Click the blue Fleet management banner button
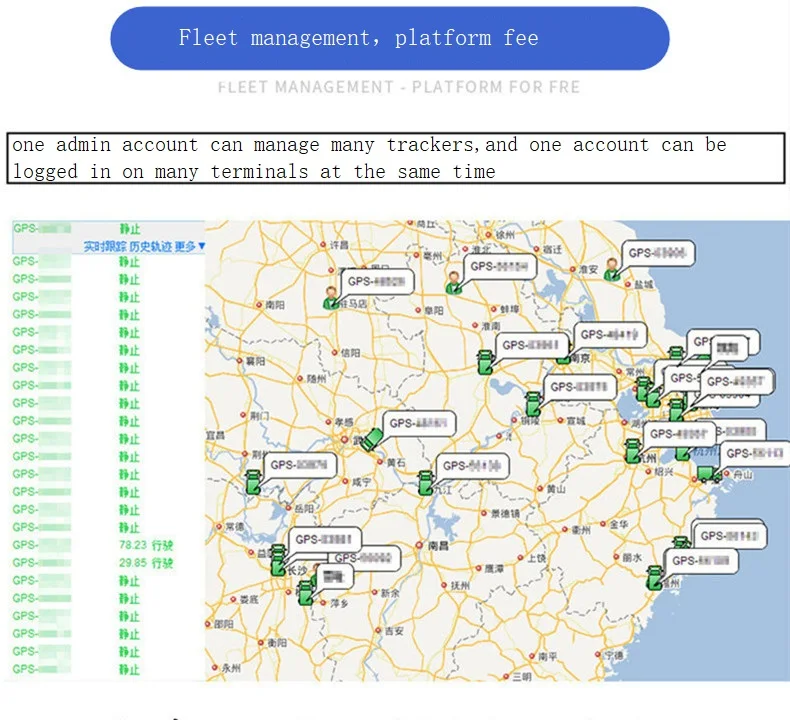The width and height of the screenshot is (790, 720). click(x=389, y=39)
